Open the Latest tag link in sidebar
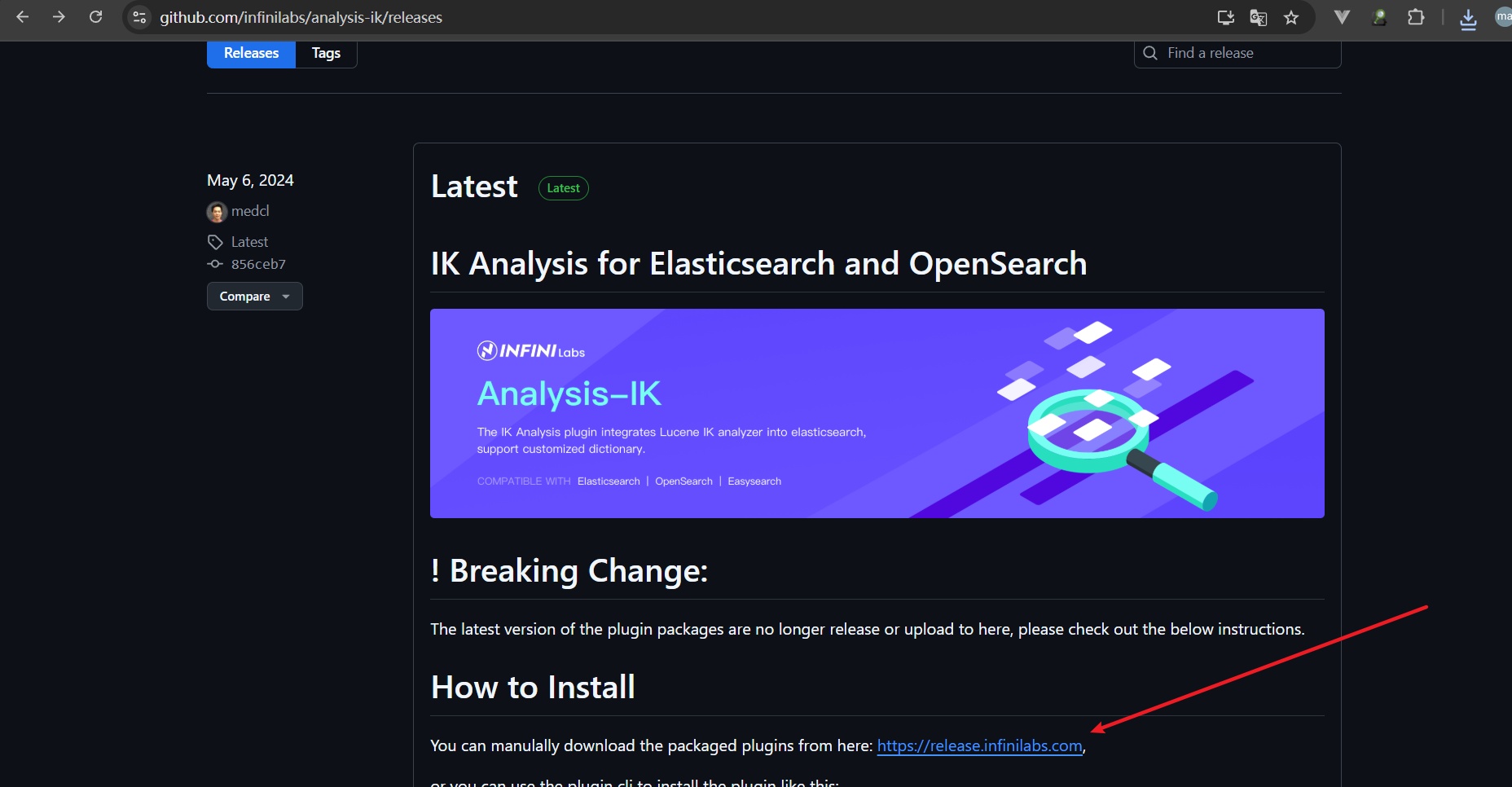This screenshot has width=1512, height=787. tap(249, 242)
